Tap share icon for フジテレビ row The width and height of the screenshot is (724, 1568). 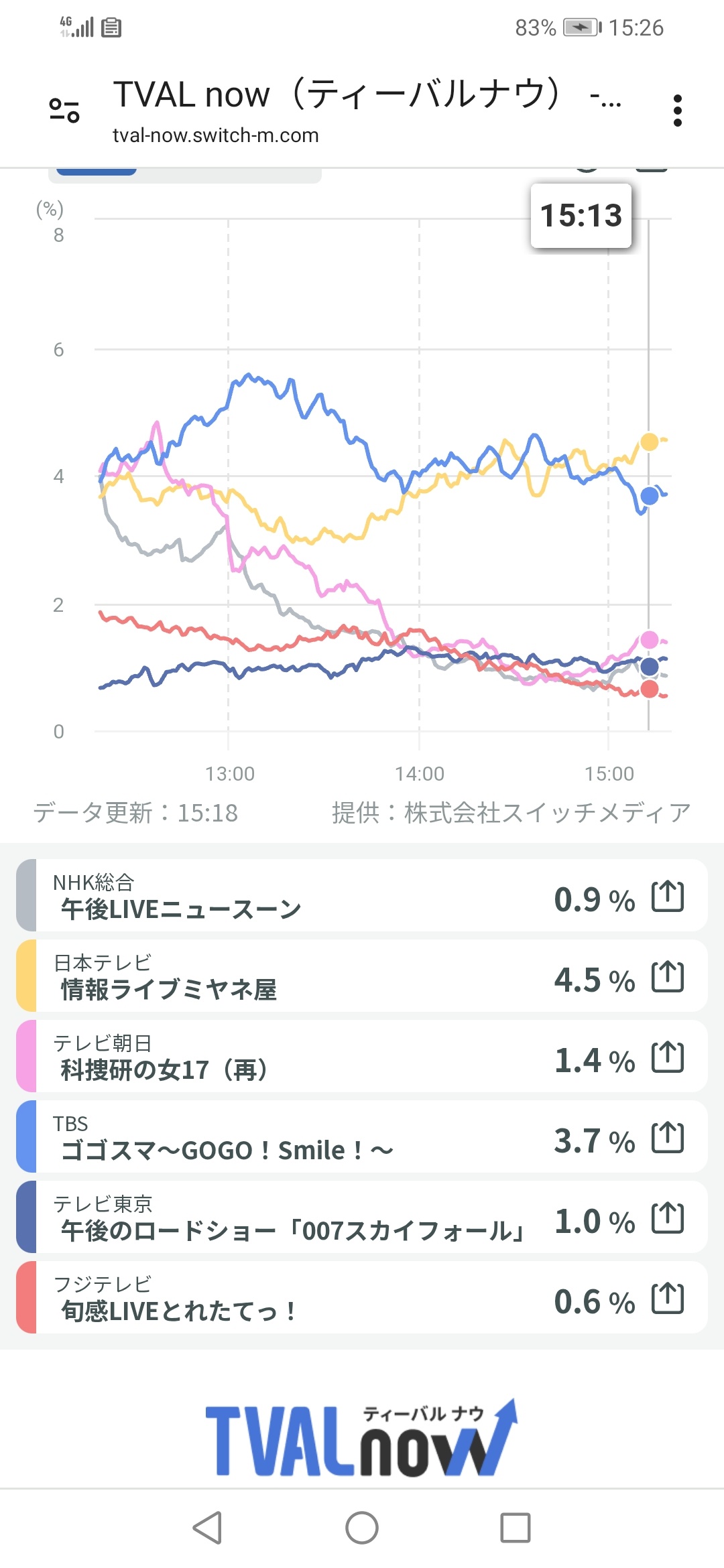click(668, 1299)
